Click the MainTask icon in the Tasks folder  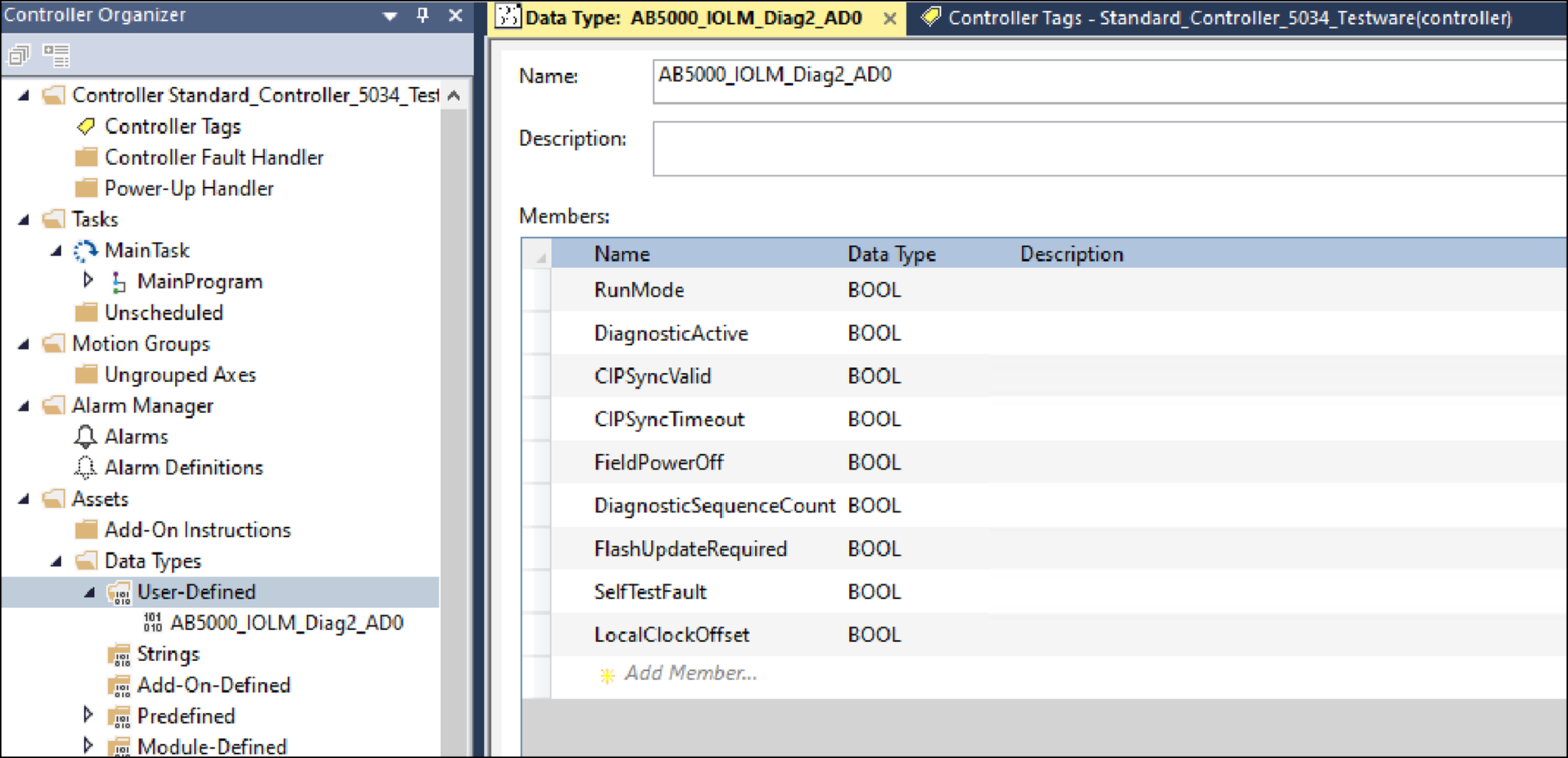(x=86, y=250)
